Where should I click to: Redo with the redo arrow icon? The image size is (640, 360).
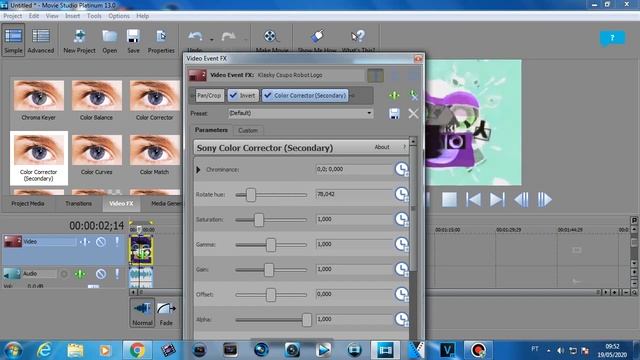coord(228,38)
